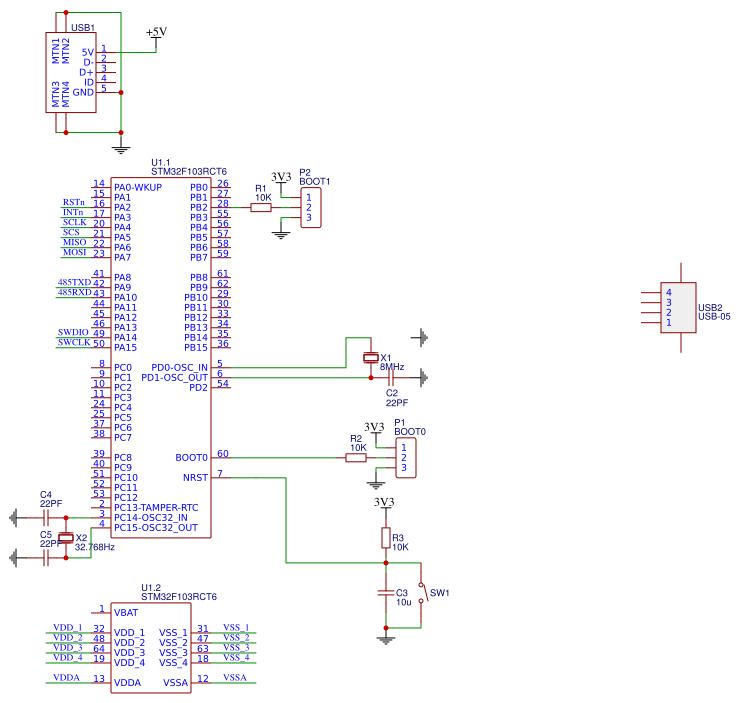Image resolution: width=741 pixels, height=703 pixels.
Task: Select the SWDIO net label
Action: 73,332
